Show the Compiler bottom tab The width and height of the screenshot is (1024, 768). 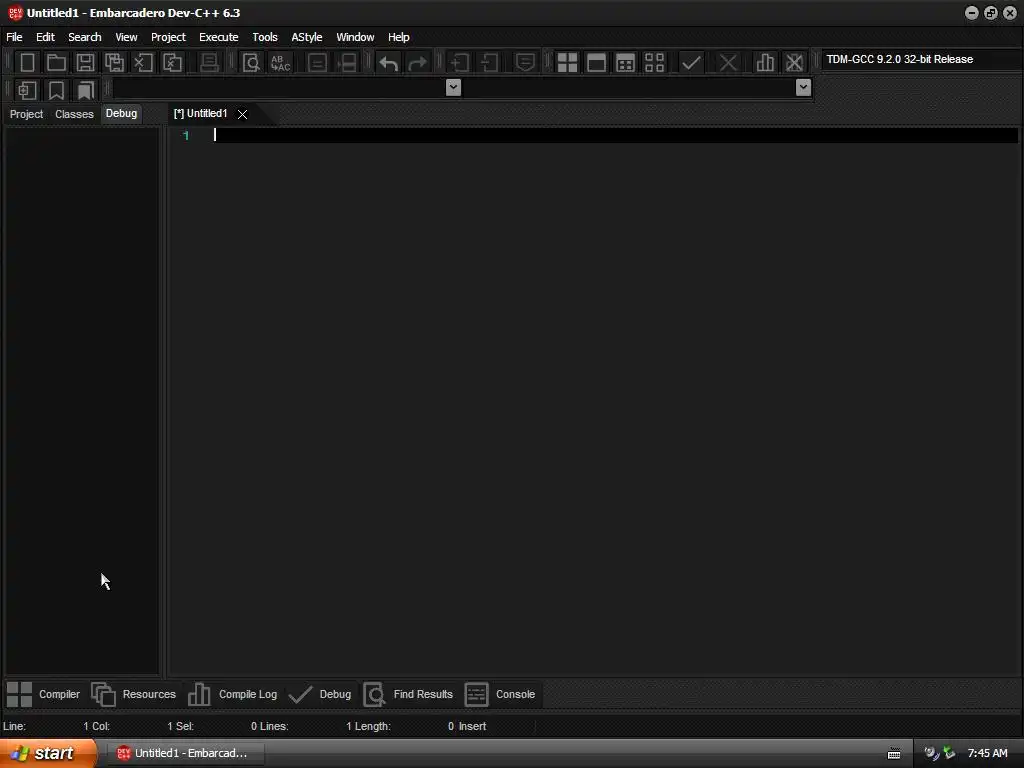pyautogui.click(x=44, y=694)
